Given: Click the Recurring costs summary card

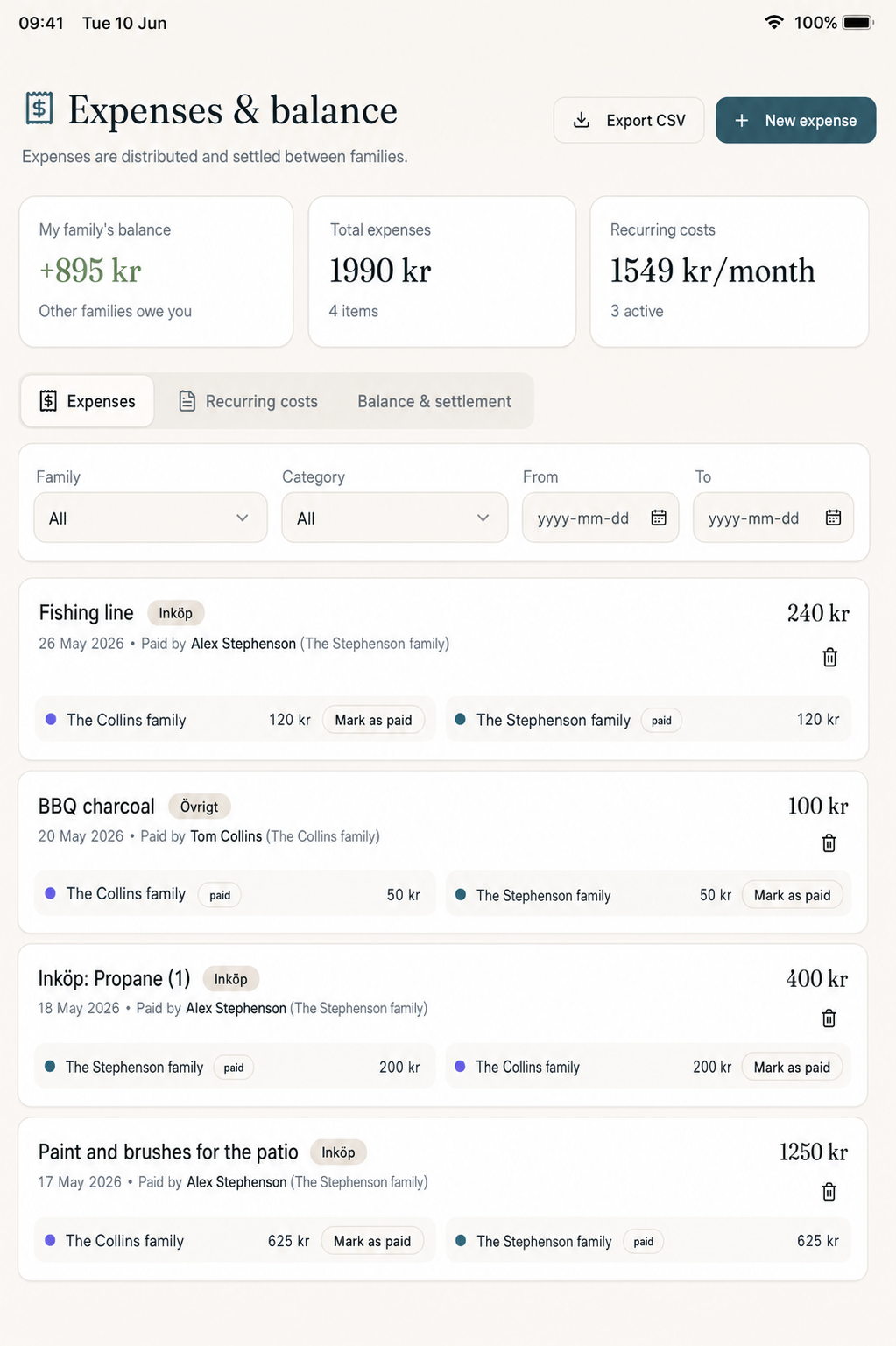Looking at the screenshot, I should point(730,271).
